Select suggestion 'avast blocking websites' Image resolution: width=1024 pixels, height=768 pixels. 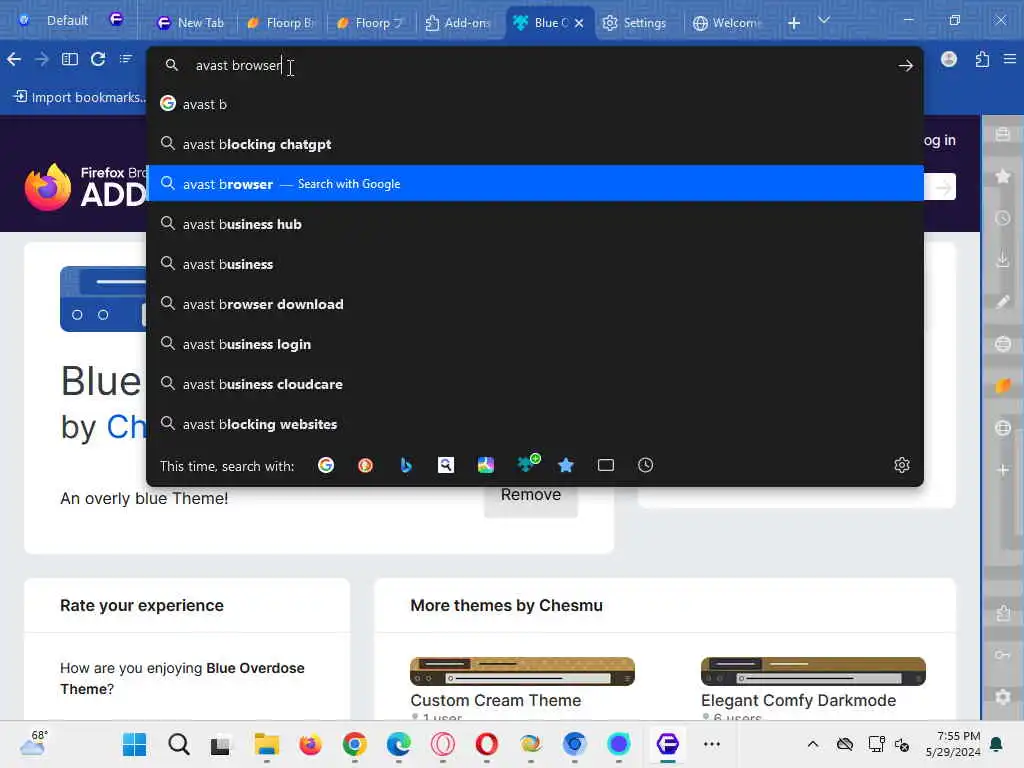pos(535,424)
